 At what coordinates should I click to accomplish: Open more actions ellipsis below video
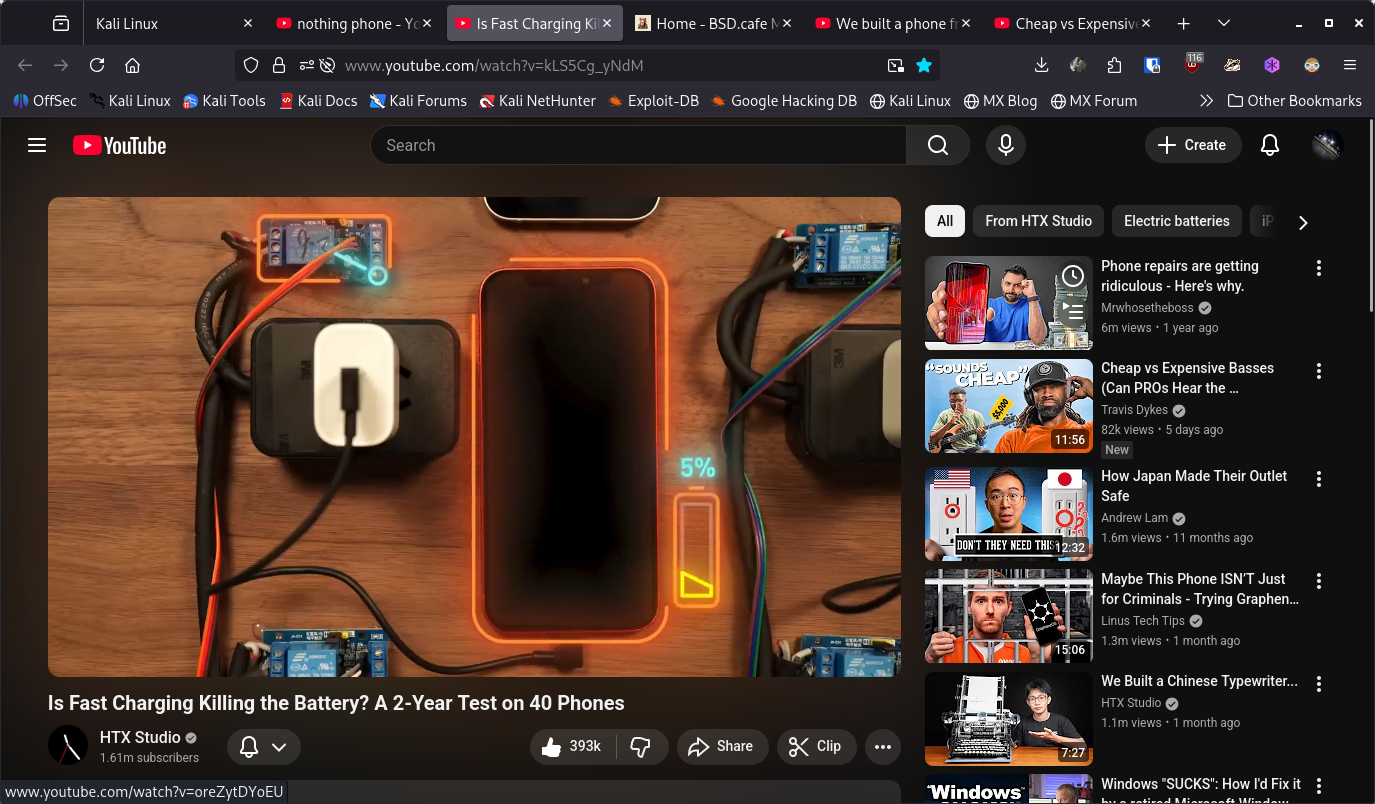pos(882,747)
